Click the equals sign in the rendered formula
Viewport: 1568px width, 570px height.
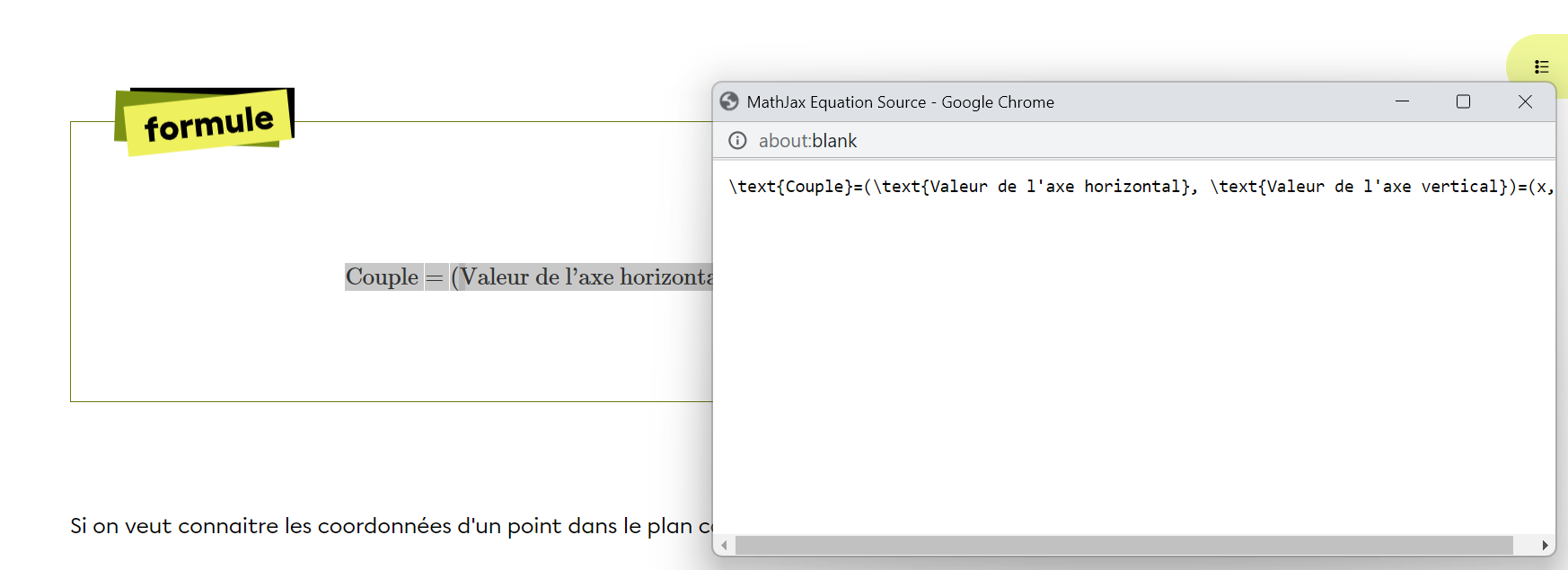click(x=435, y=277)
